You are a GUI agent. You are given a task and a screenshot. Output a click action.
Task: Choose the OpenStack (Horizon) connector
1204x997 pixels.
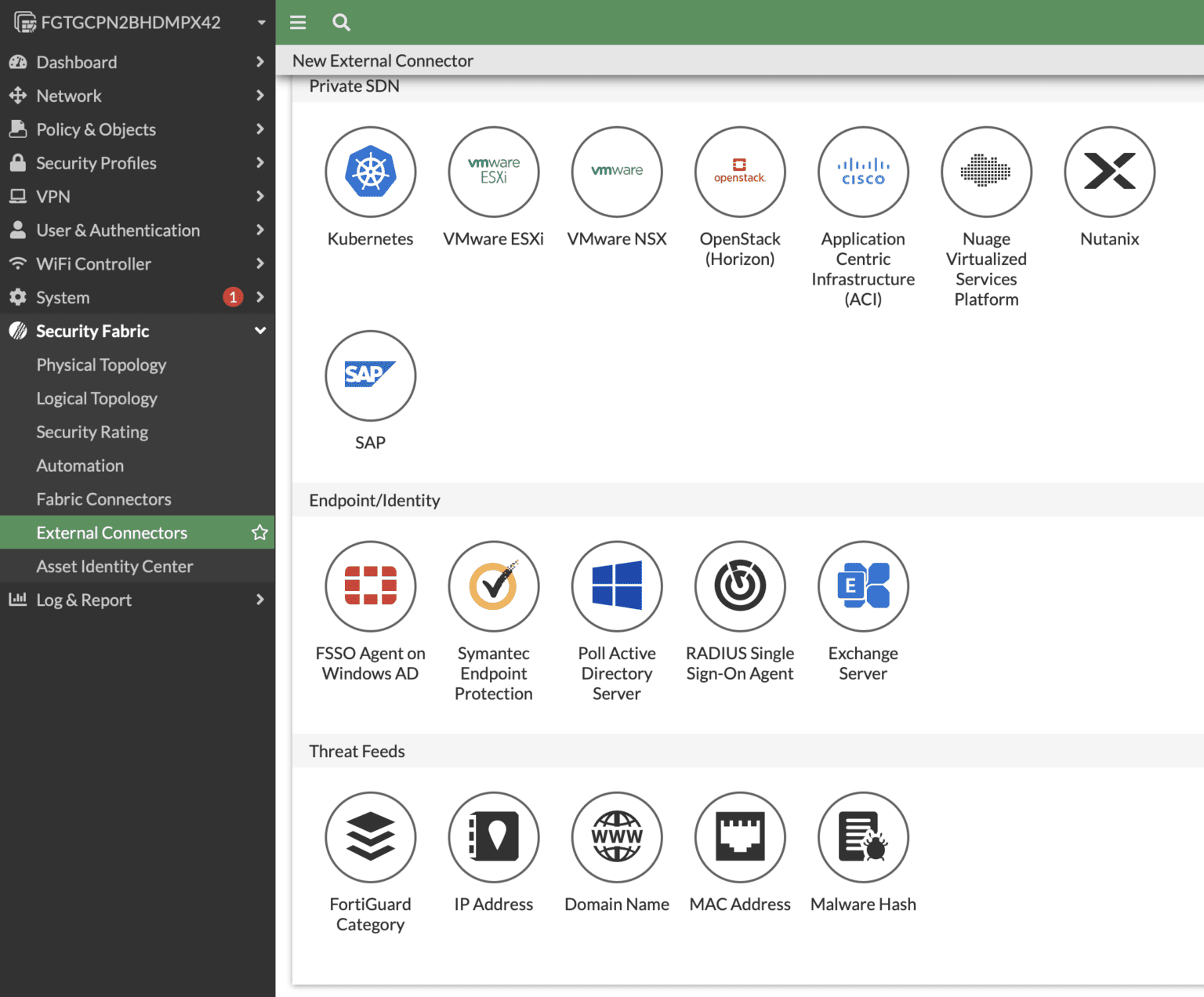click(x=739, y=172)
